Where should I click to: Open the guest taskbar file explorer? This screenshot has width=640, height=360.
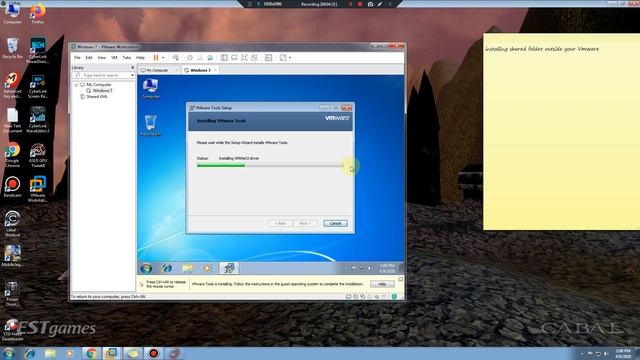pyautogui.click(x=187, y=268)
